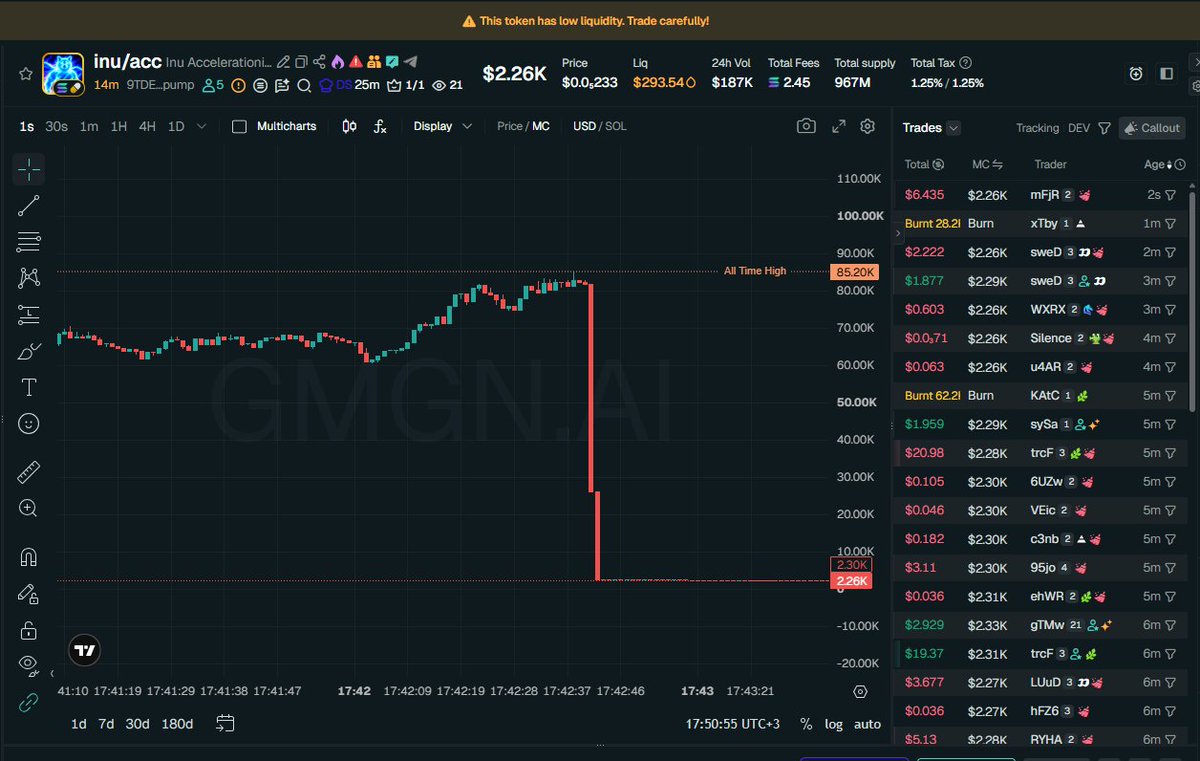Viewport: 1200px width, 761px height.
Task: Select the ruler measure tool
Action: click(x=29, y=472)
